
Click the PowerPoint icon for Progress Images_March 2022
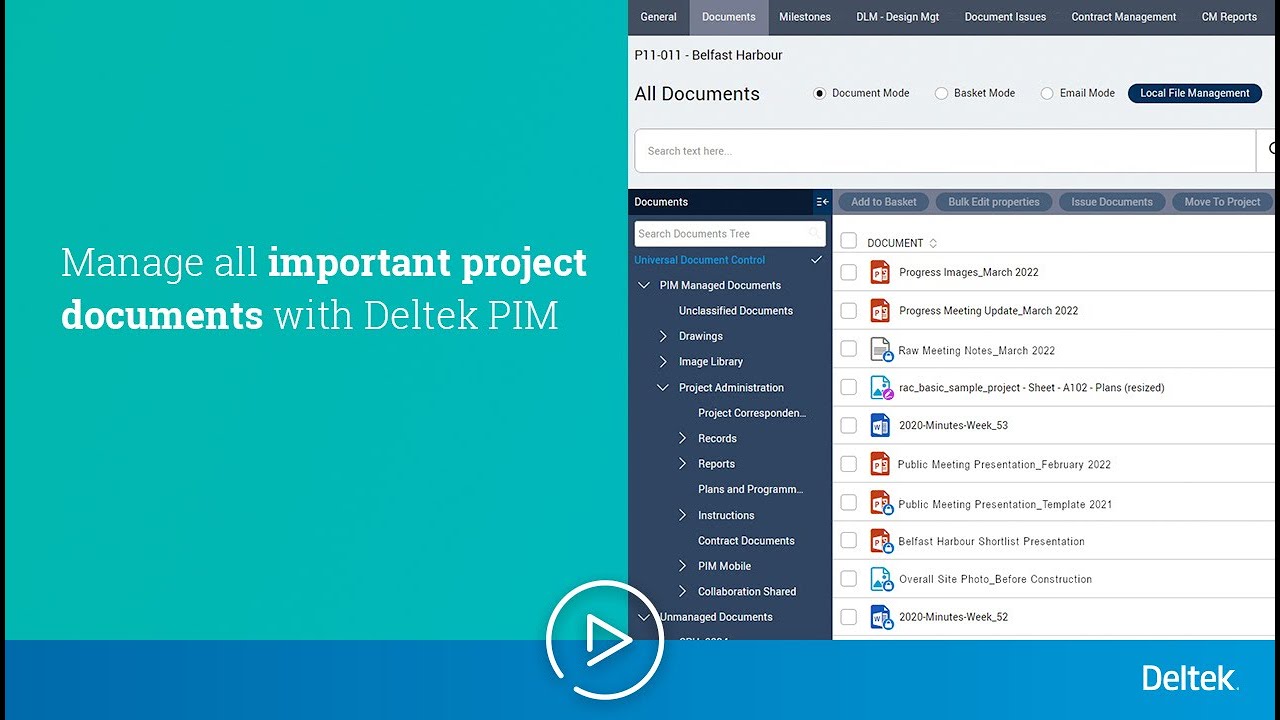(x=880, y=272)
